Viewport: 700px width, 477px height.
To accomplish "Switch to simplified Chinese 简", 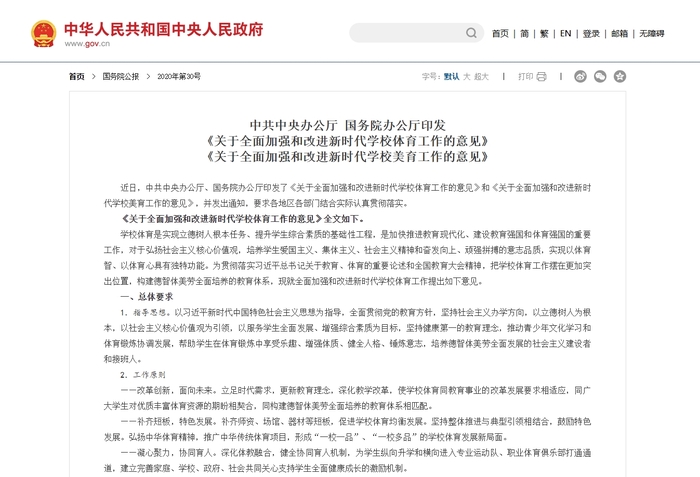I will coord(525,33).
